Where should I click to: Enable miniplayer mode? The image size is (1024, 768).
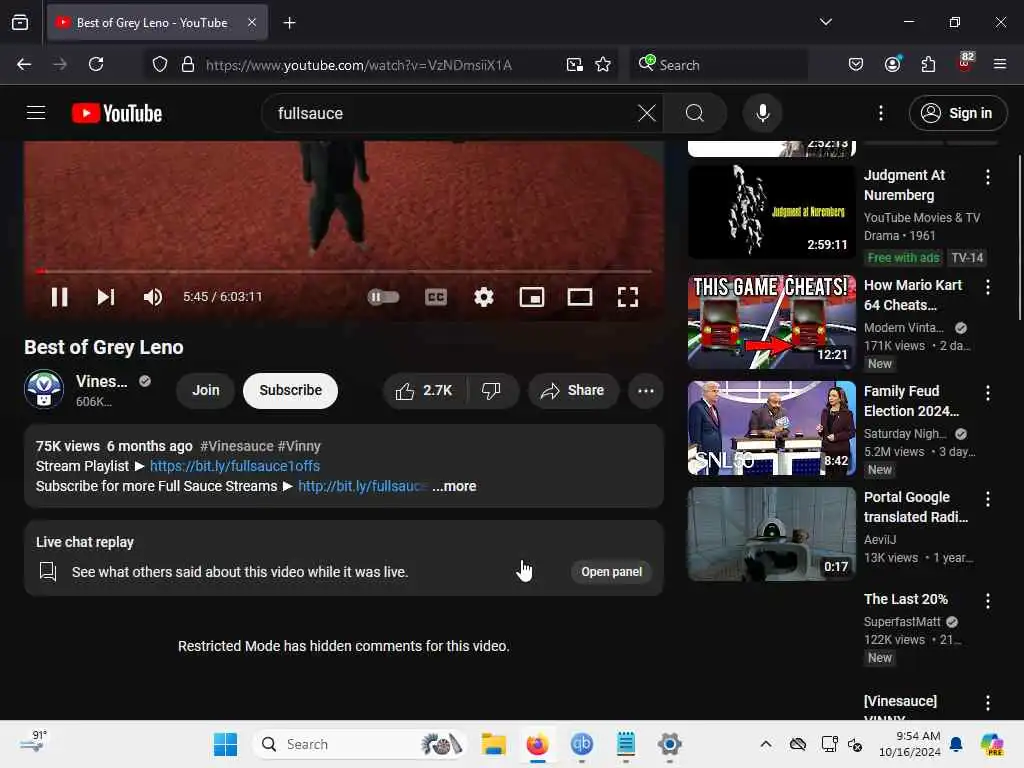(x=532, y=297)
